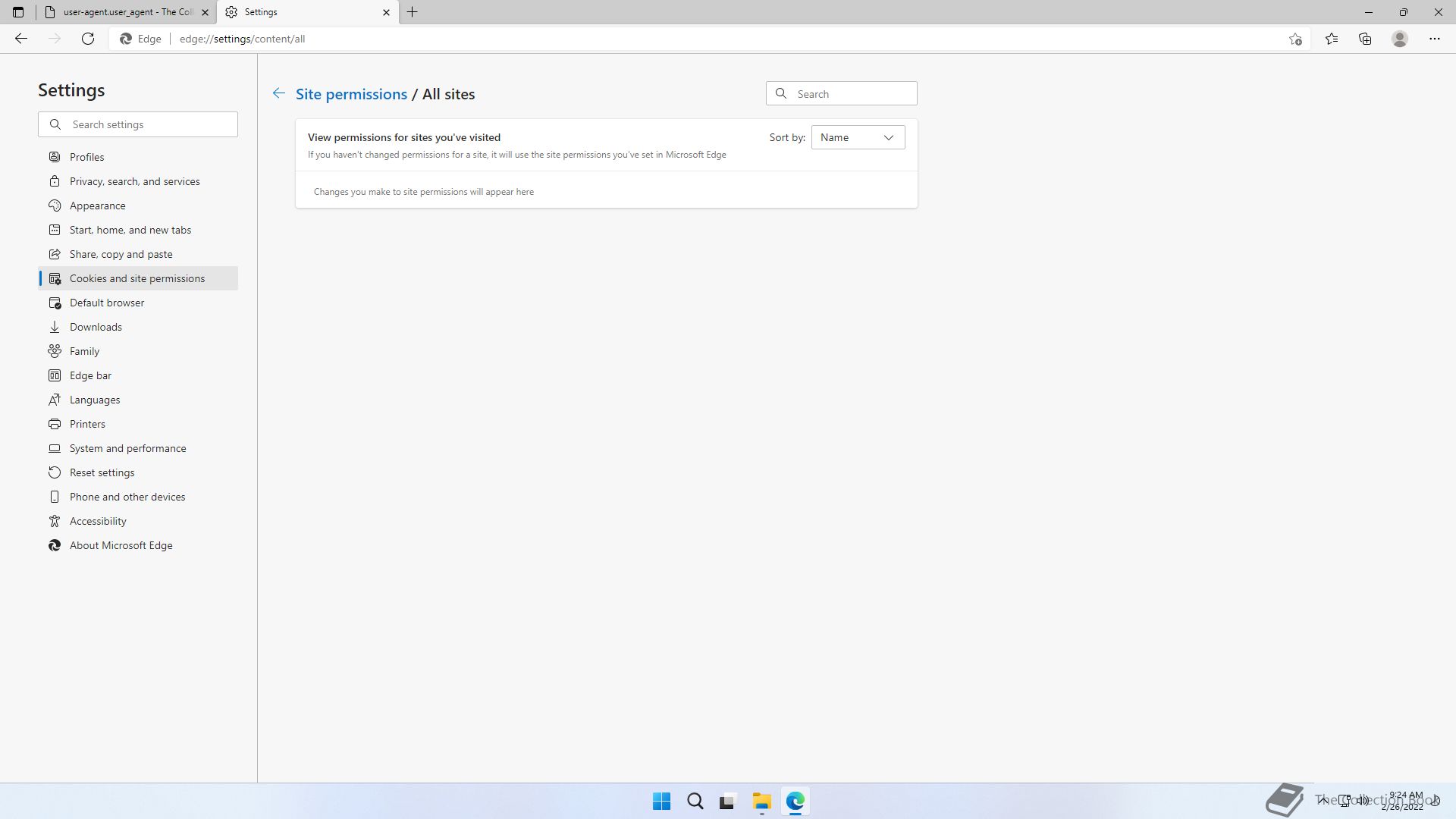The image size is (1456, 819).
Task: Open About Microsoft Edge page
Action: (x=121, y=545)
